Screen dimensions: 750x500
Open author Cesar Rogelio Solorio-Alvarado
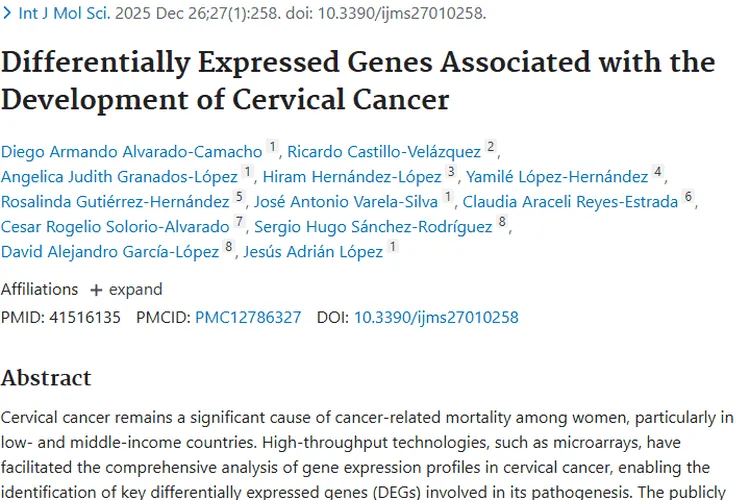pyautogui.click(x=115, y=227)
